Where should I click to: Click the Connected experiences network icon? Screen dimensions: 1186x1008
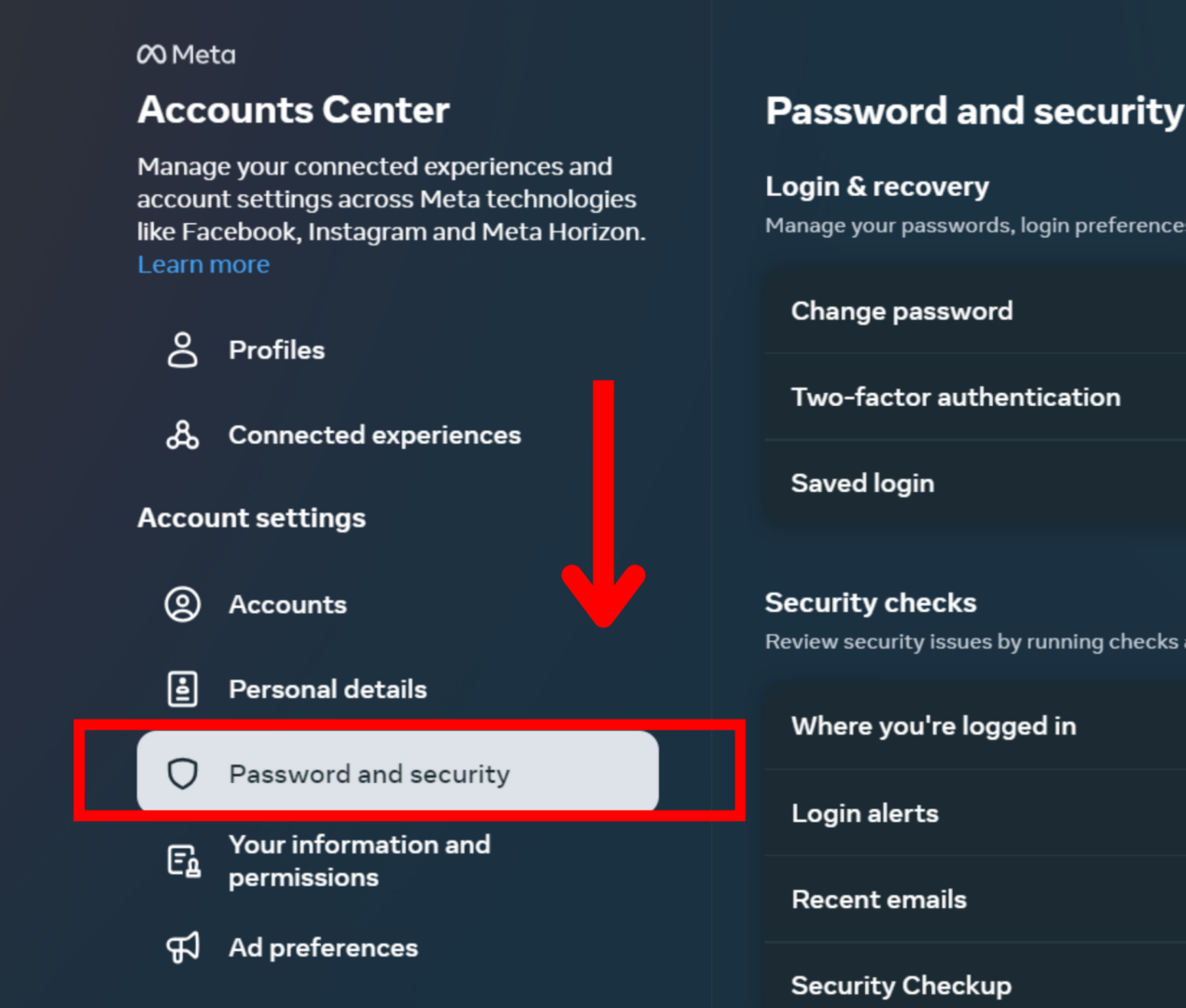(182, 435)
